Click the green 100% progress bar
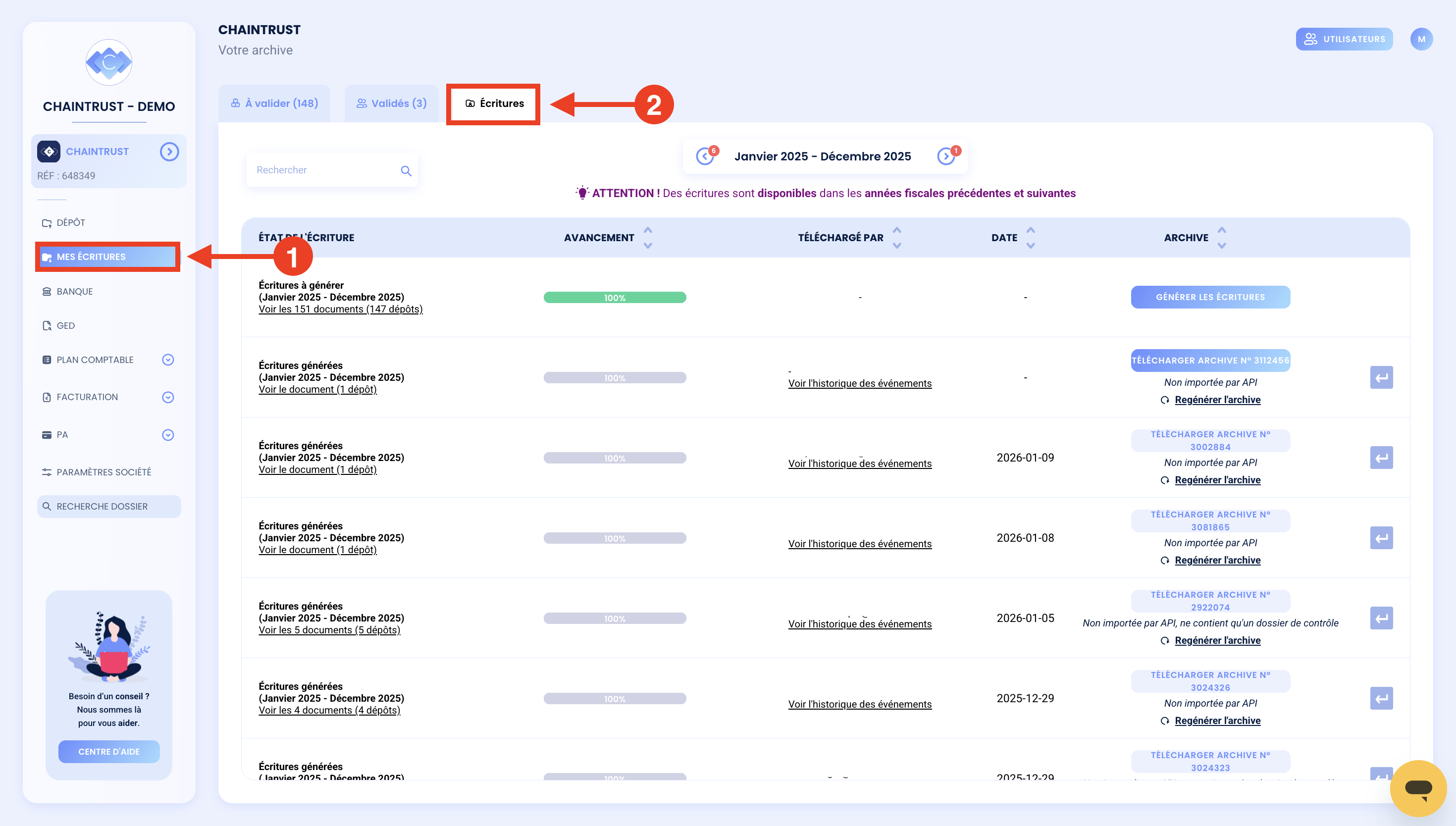Screen dimensions: 1456x826 pyautogui.click(x=615, y=297)
